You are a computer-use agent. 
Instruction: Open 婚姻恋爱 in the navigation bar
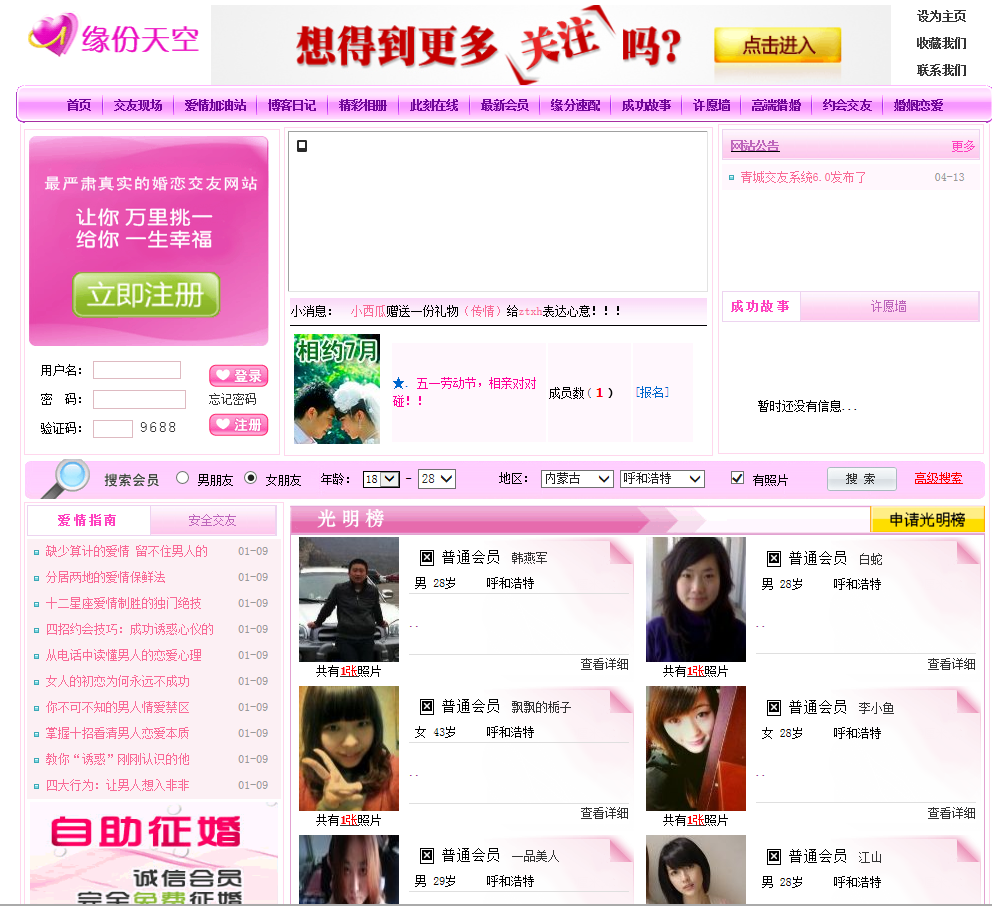(918, 105)
